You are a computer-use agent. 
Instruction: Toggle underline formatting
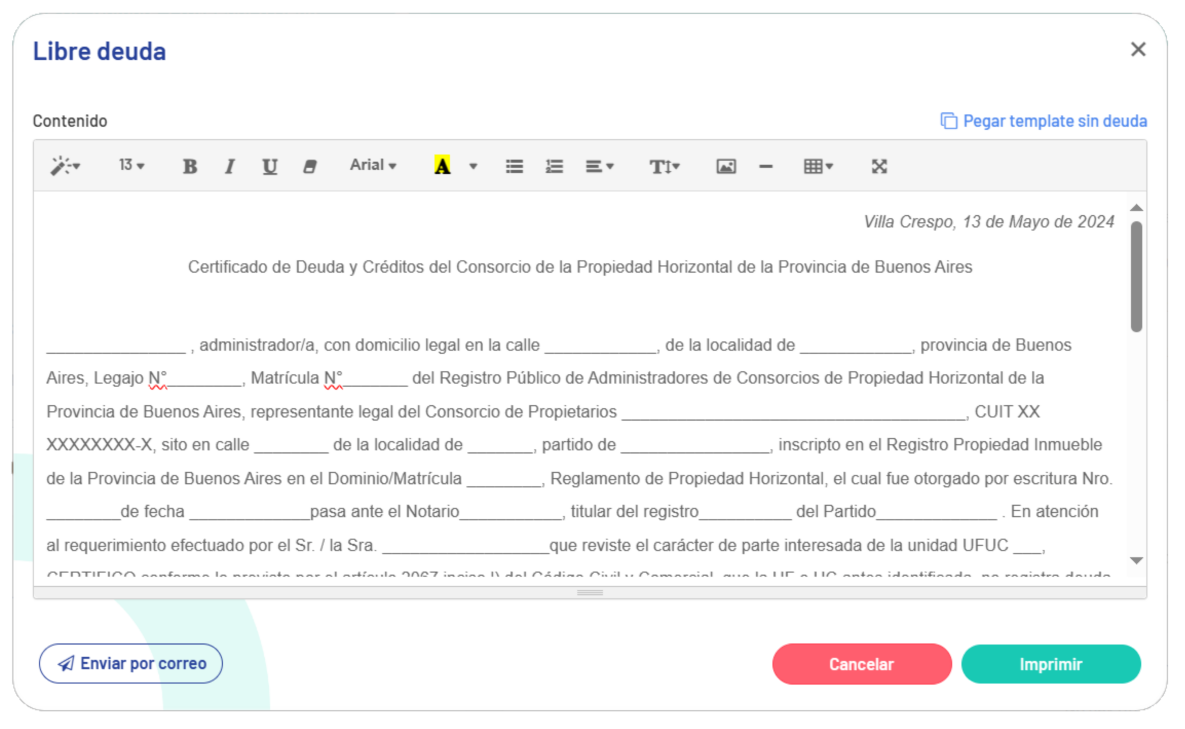(270, 166)
